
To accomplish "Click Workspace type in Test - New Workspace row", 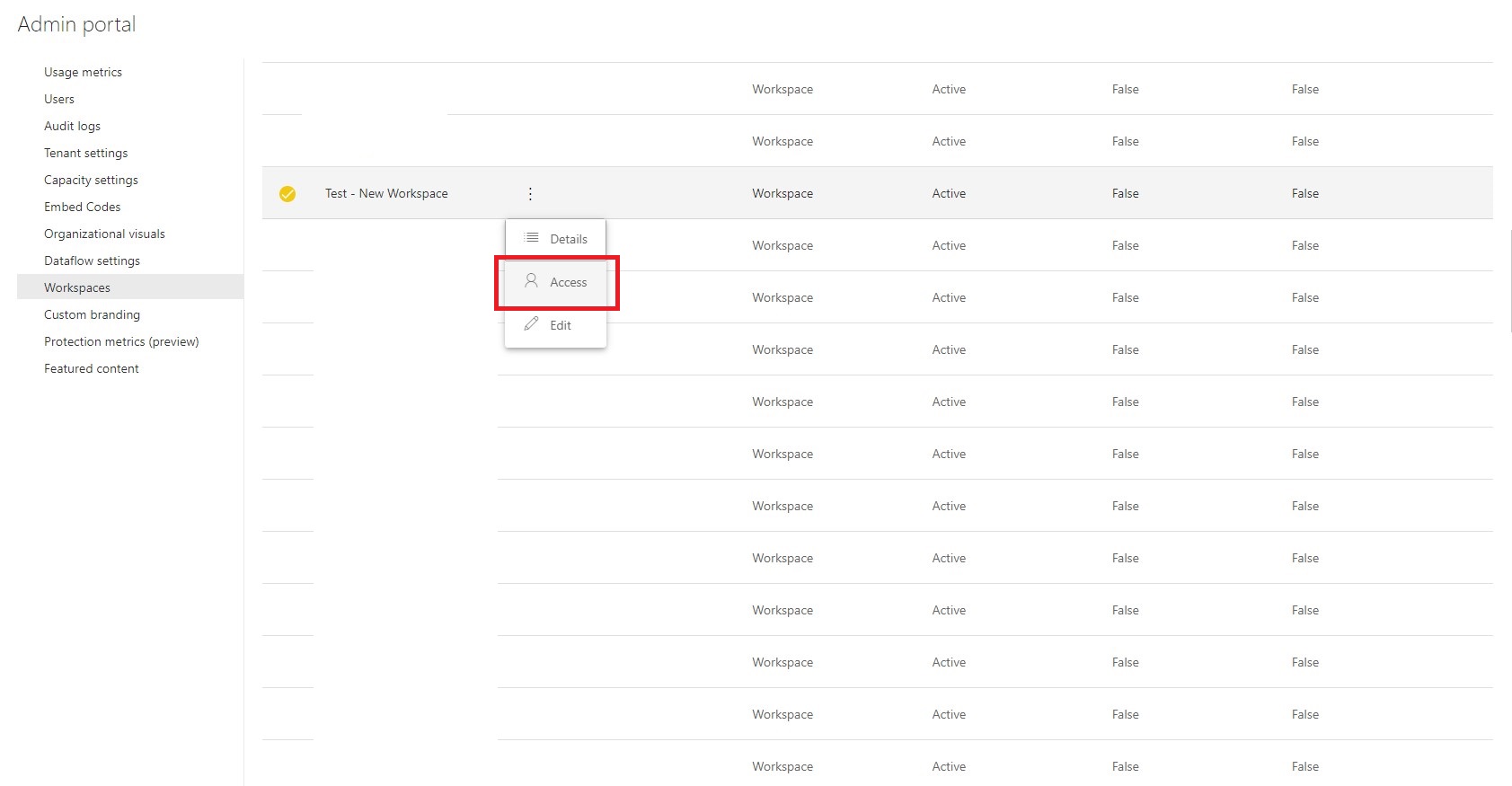I will click(x=783, y=193).
